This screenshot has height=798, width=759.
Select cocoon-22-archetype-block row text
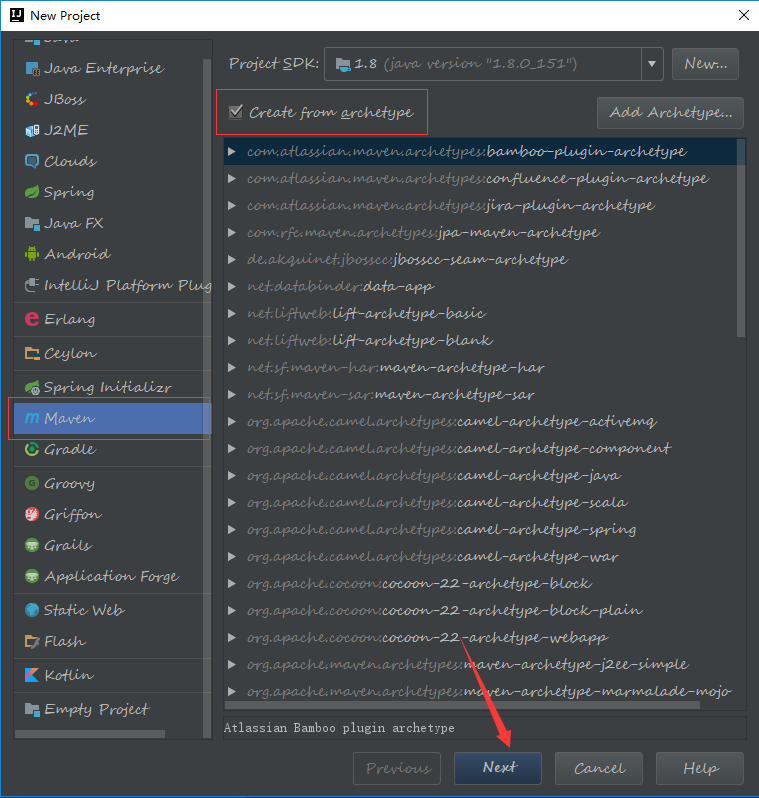click(419, 583)
